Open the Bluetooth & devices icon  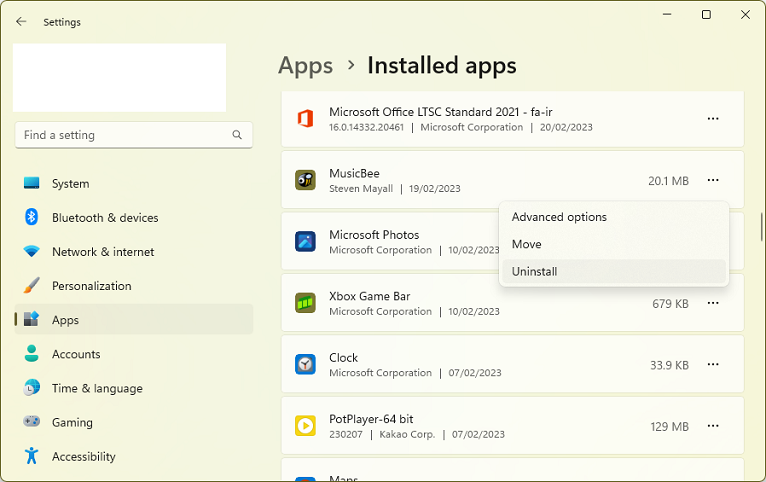coord(32,217)
